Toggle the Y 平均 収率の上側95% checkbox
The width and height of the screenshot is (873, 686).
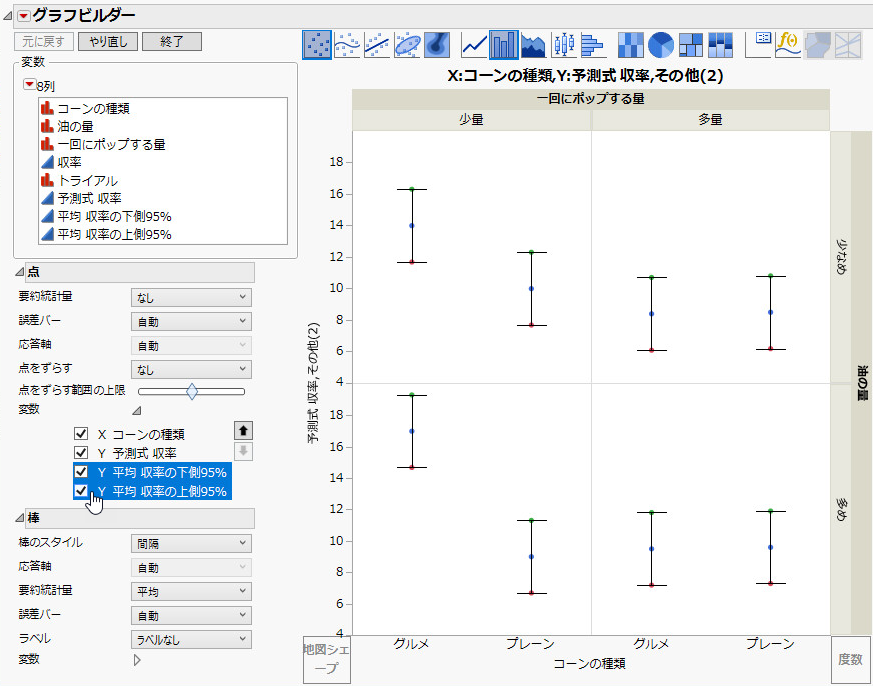81,491
